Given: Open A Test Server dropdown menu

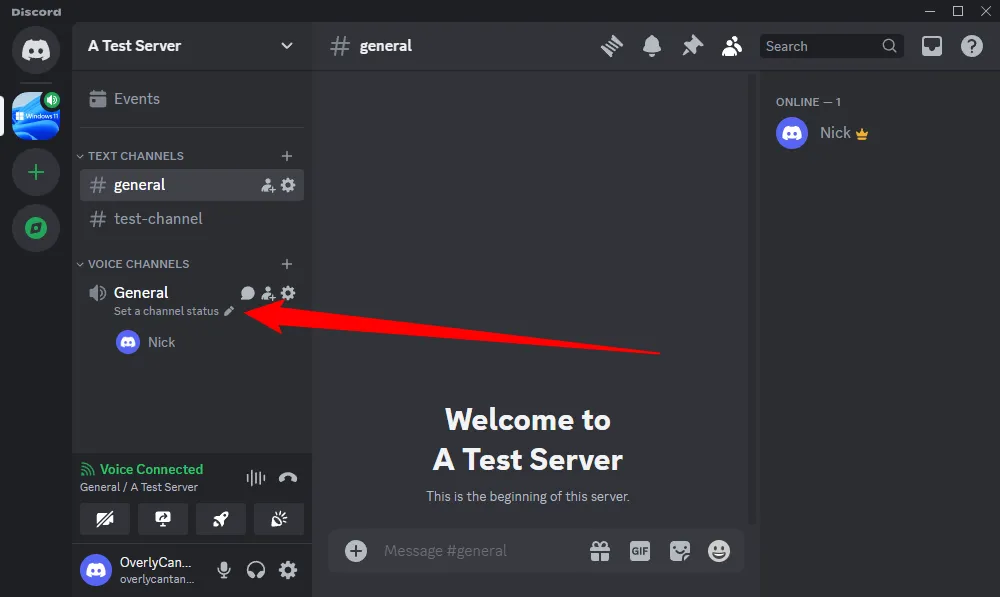Looking at the screenshot, I should point(192,46).
